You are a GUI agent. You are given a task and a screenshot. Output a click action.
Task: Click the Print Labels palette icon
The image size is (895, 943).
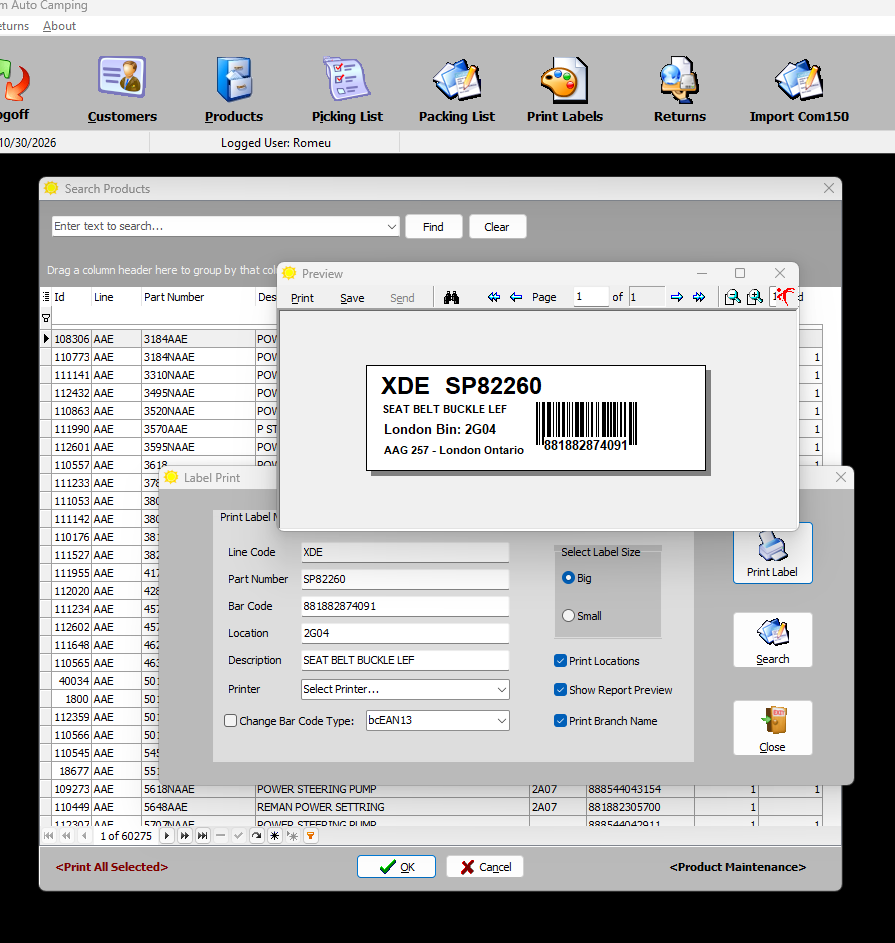564,80
